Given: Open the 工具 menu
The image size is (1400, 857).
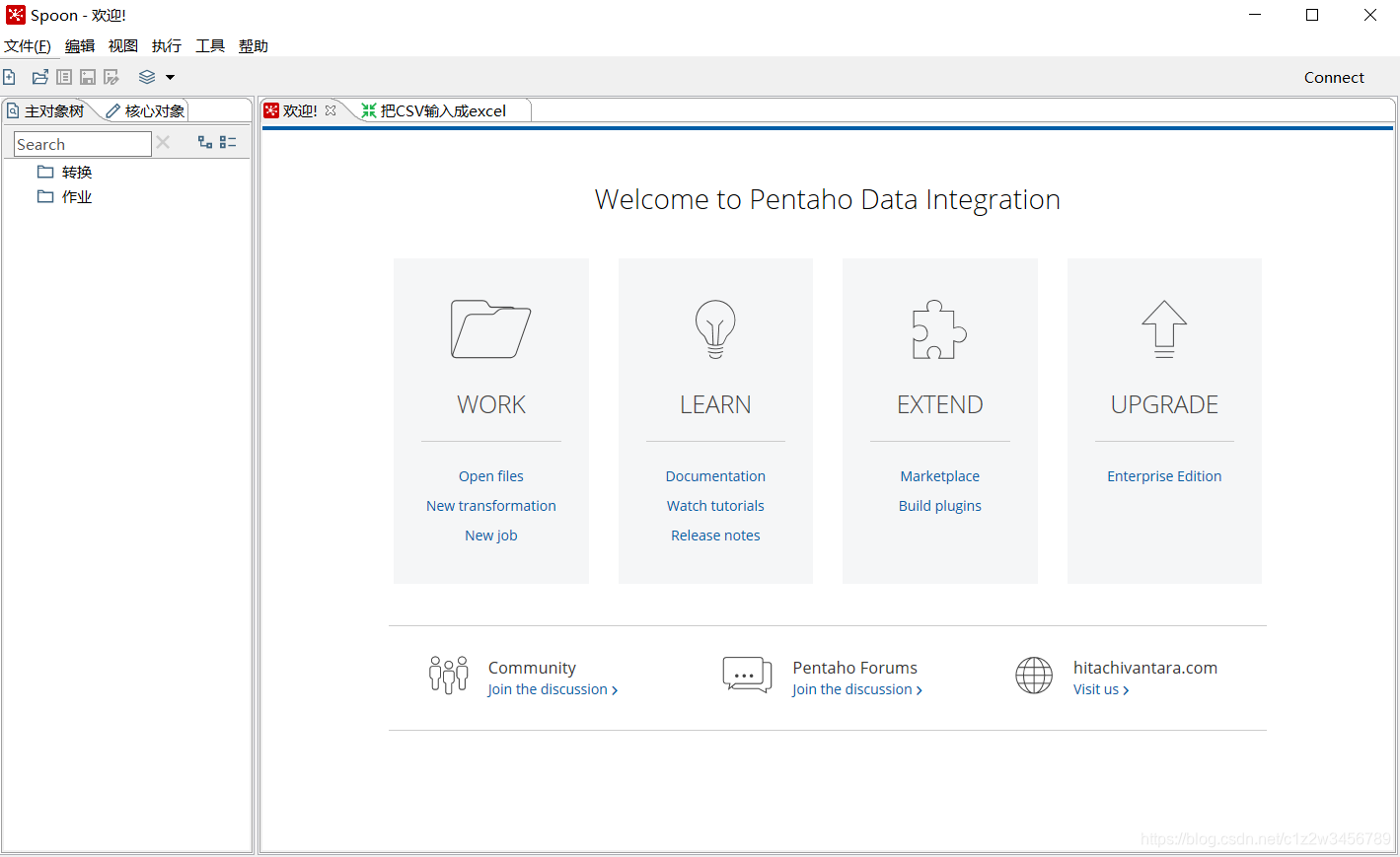Looking at the screenshot, I should click(x=210, y=46).
